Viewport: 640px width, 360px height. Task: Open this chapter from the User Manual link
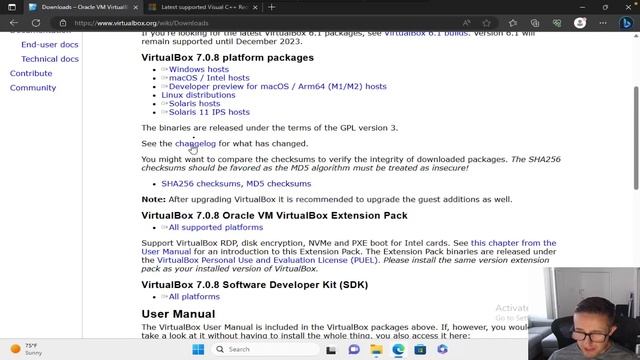[513, 243]
